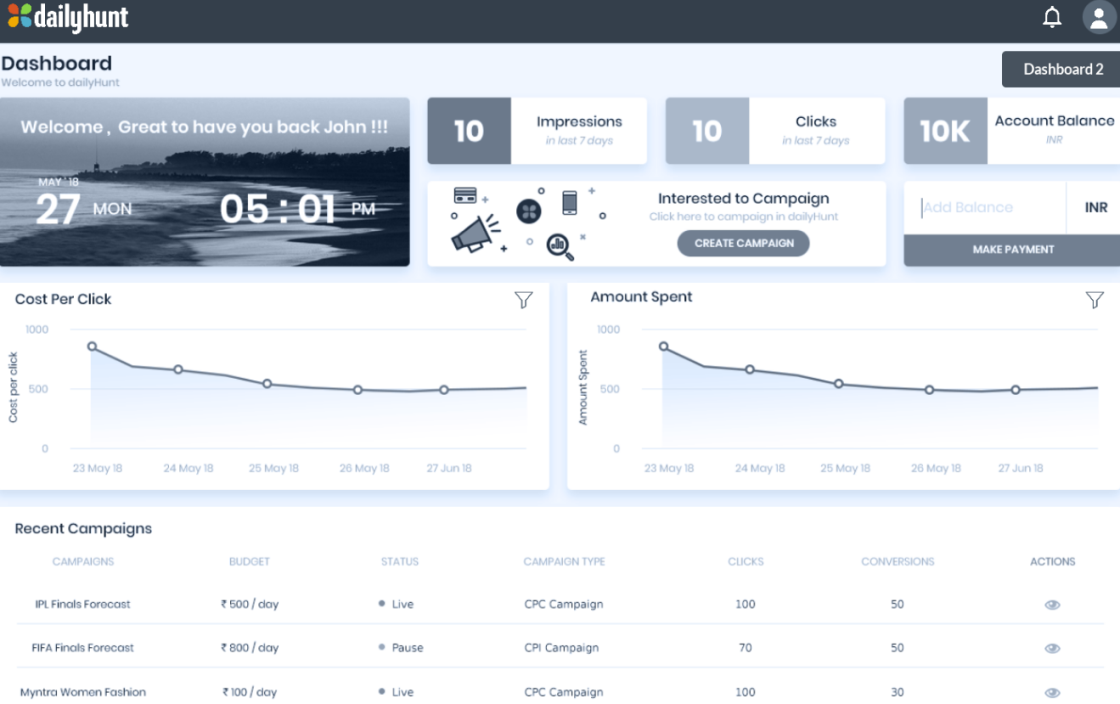Click the ₹ 500 / day budget cell
The height and width of the screenshot is (704, 1120).
[x=249, y=604]
